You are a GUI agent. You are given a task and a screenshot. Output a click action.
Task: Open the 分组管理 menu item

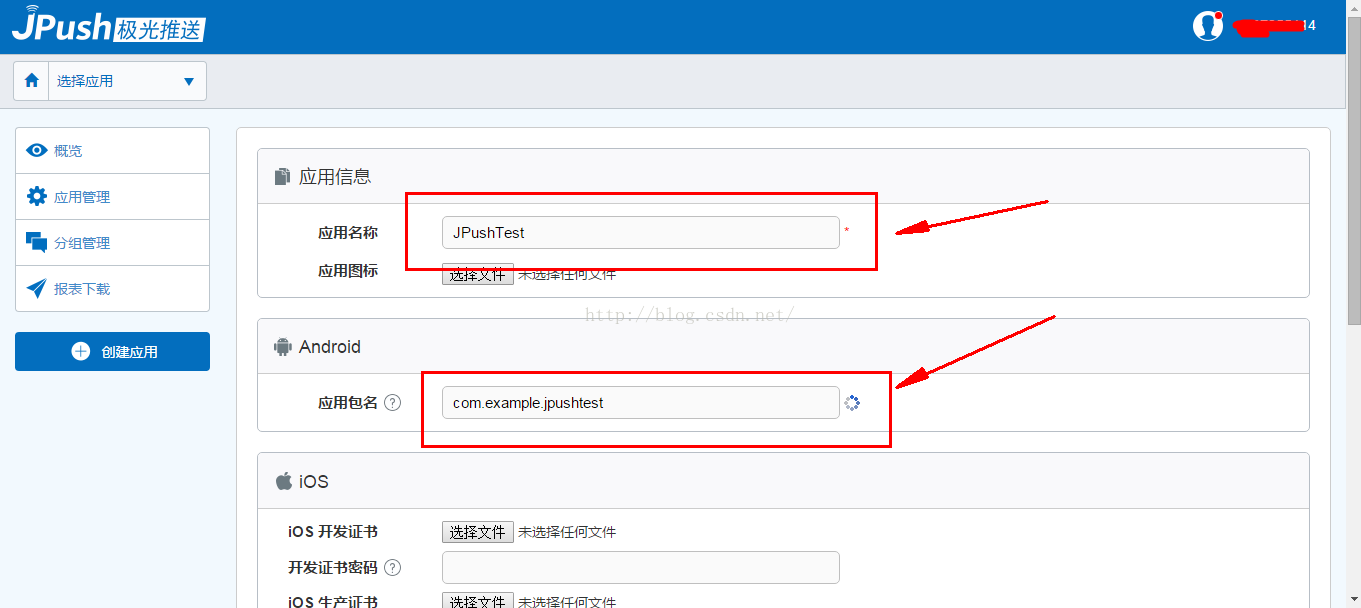[x=112, y=243]
